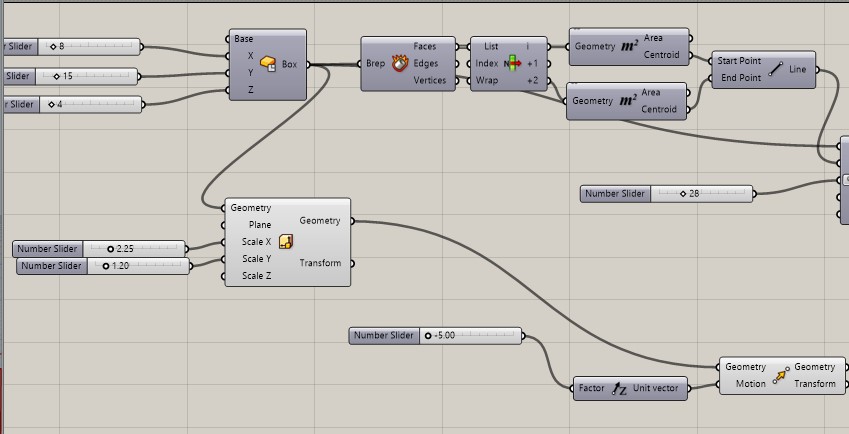The image size is (849, 434).
Task: Click the +1 output of List Item
Action: (533, 63)
